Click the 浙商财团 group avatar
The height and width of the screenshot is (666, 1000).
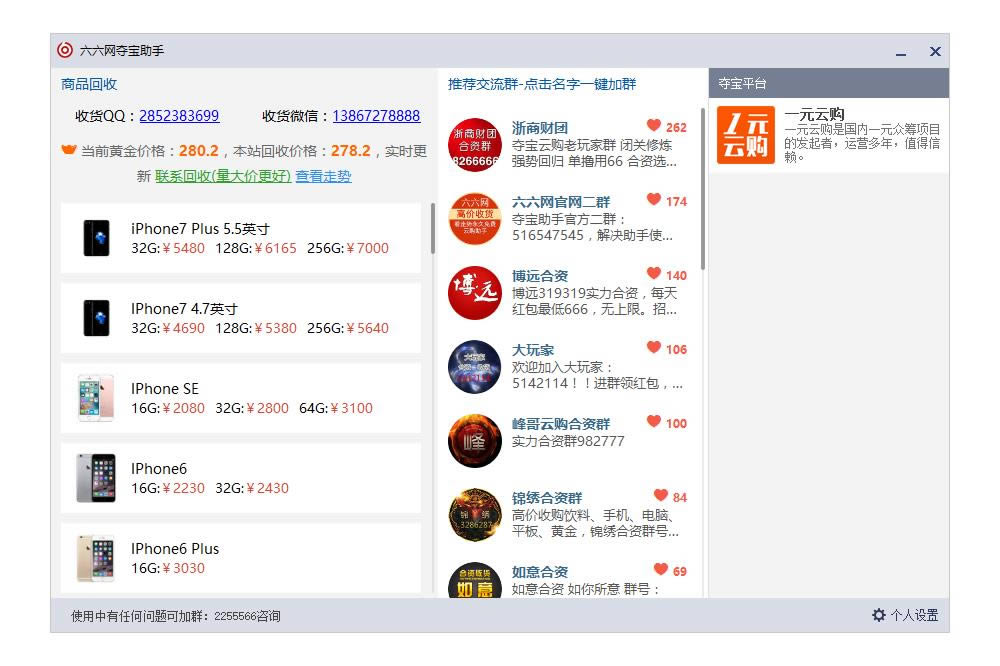tap(474, 145)
